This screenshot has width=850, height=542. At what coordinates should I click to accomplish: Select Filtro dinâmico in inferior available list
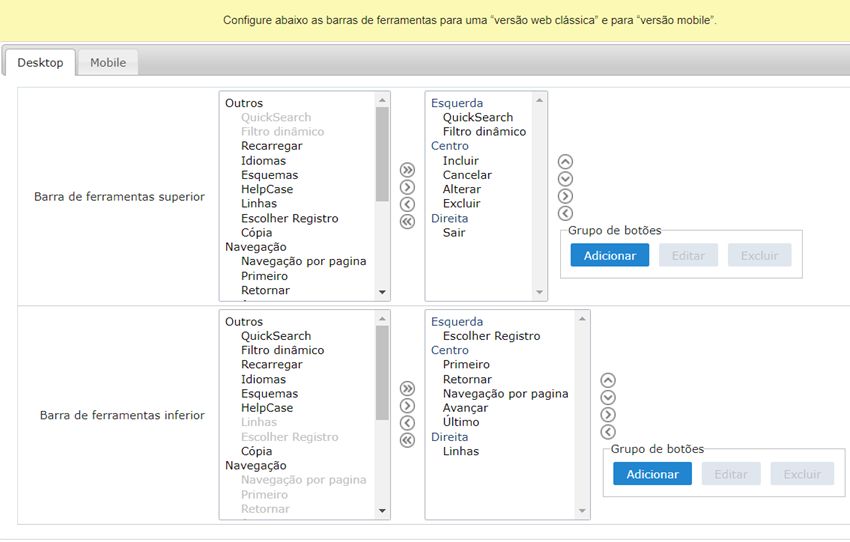[x=282, y=350]
